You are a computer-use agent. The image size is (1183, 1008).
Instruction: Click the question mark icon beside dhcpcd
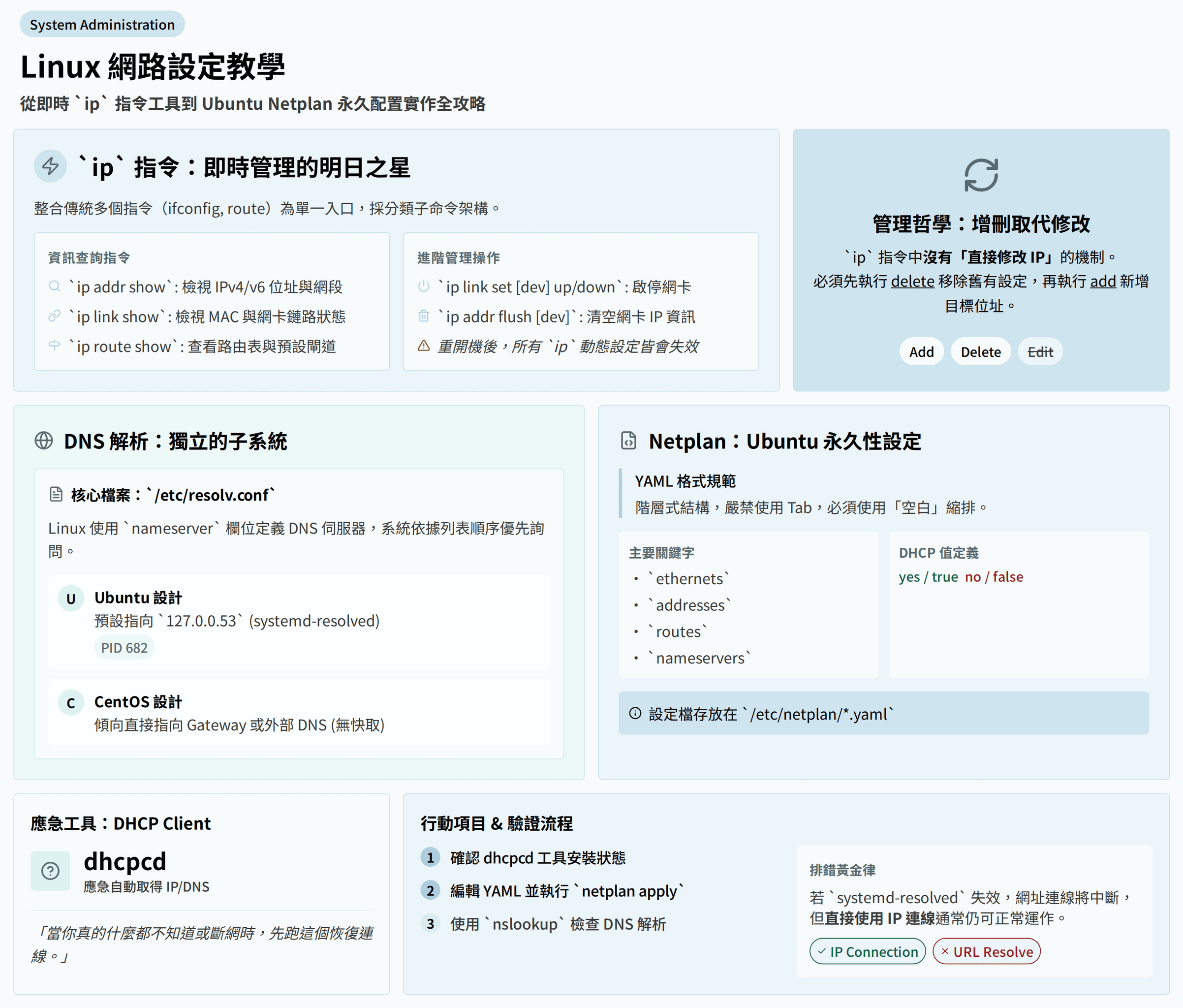coord(50,870)
